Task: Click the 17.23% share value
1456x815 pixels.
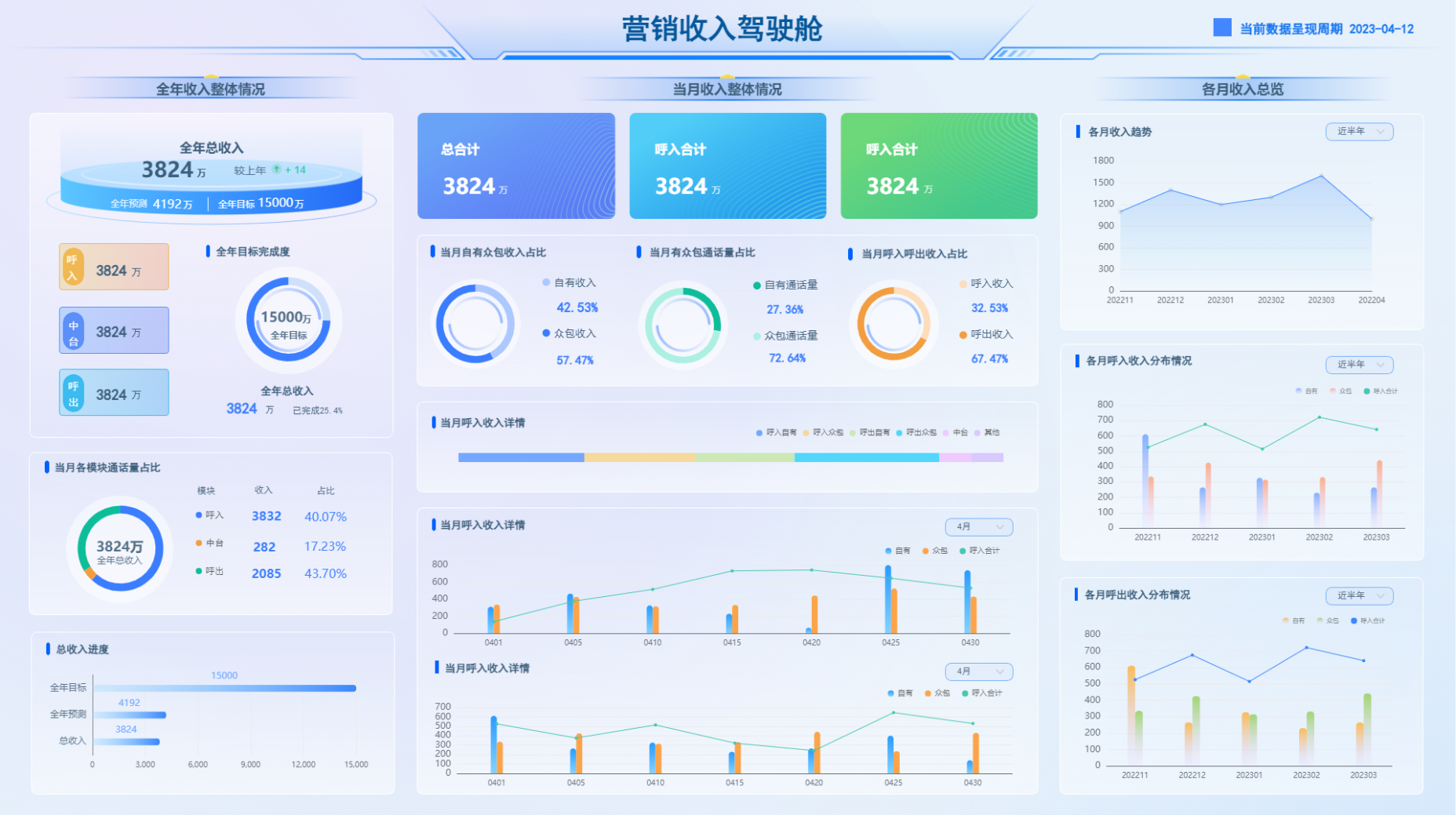Action: 325,546
